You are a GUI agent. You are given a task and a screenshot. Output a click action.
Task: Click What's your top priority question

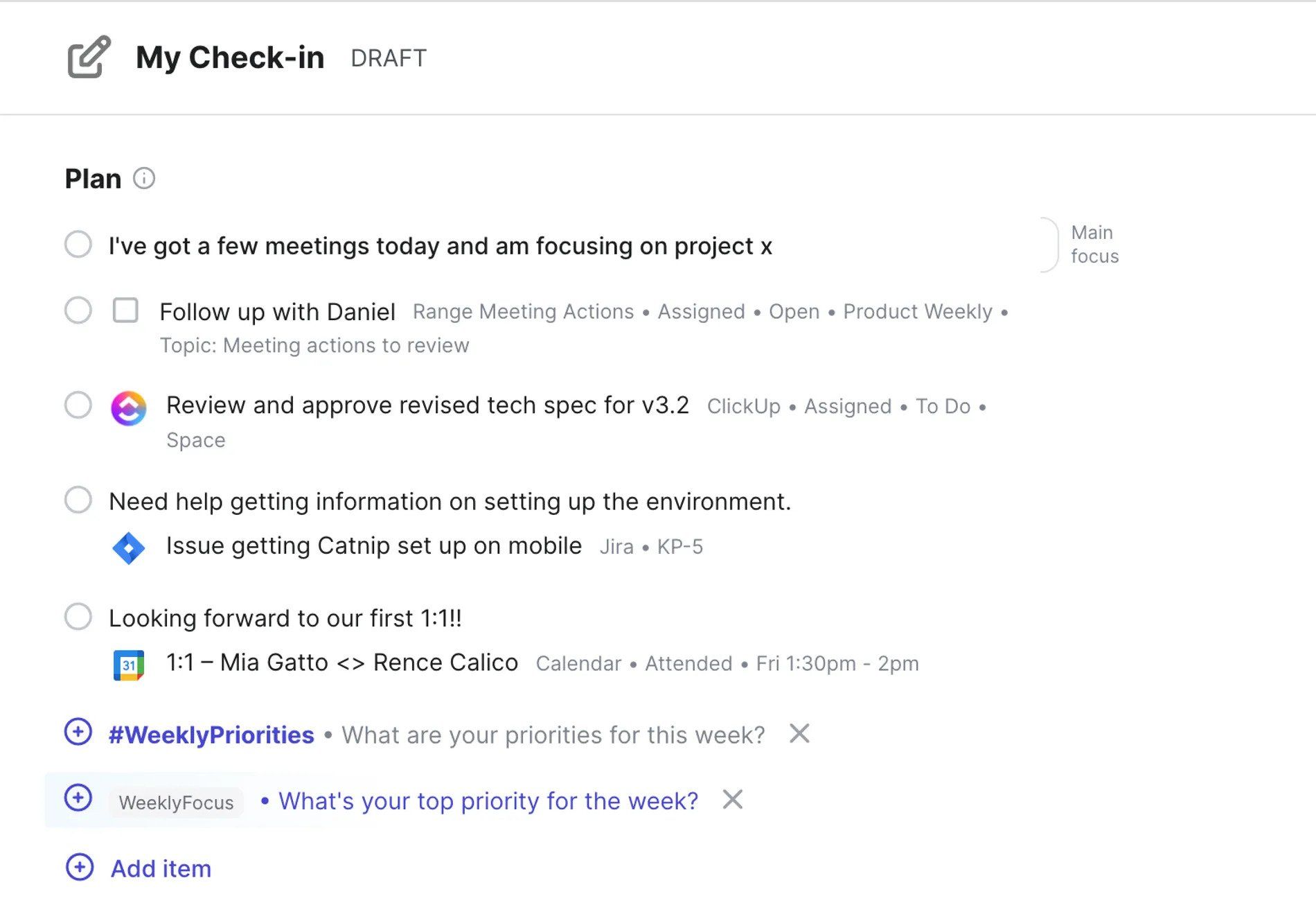coord(488,801)
